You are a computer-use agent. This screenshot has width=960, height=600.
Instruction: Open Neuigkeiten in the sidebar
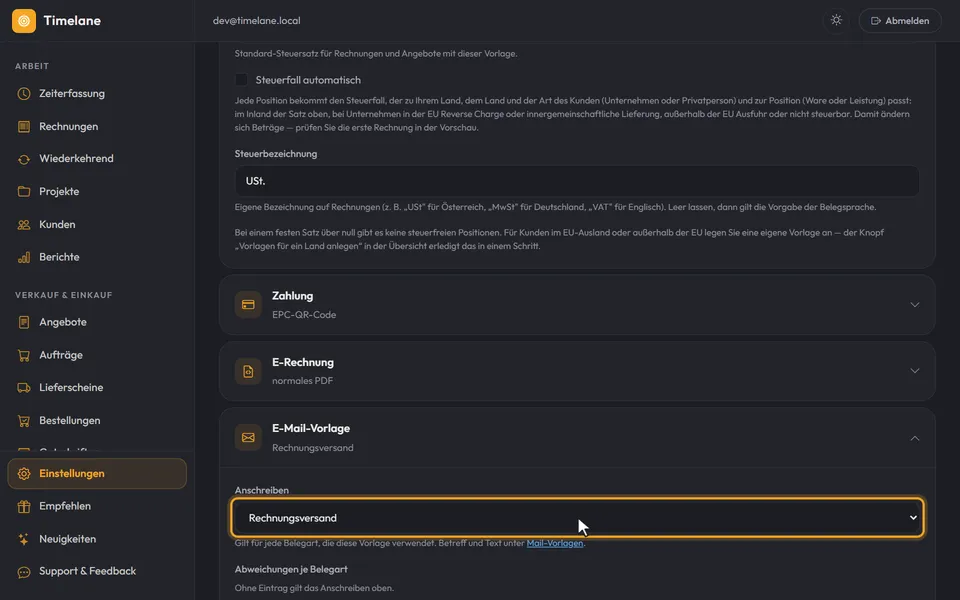click(x=97, y=539)
